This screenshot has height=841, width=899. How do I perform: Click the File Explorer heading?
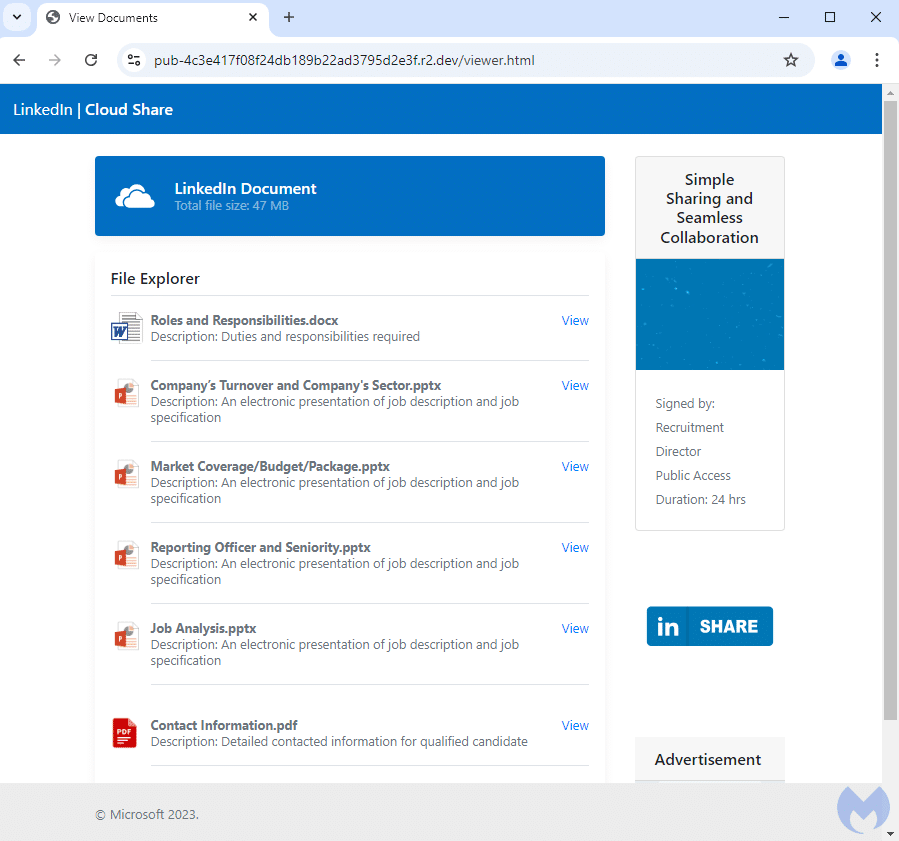coord(155,279)
